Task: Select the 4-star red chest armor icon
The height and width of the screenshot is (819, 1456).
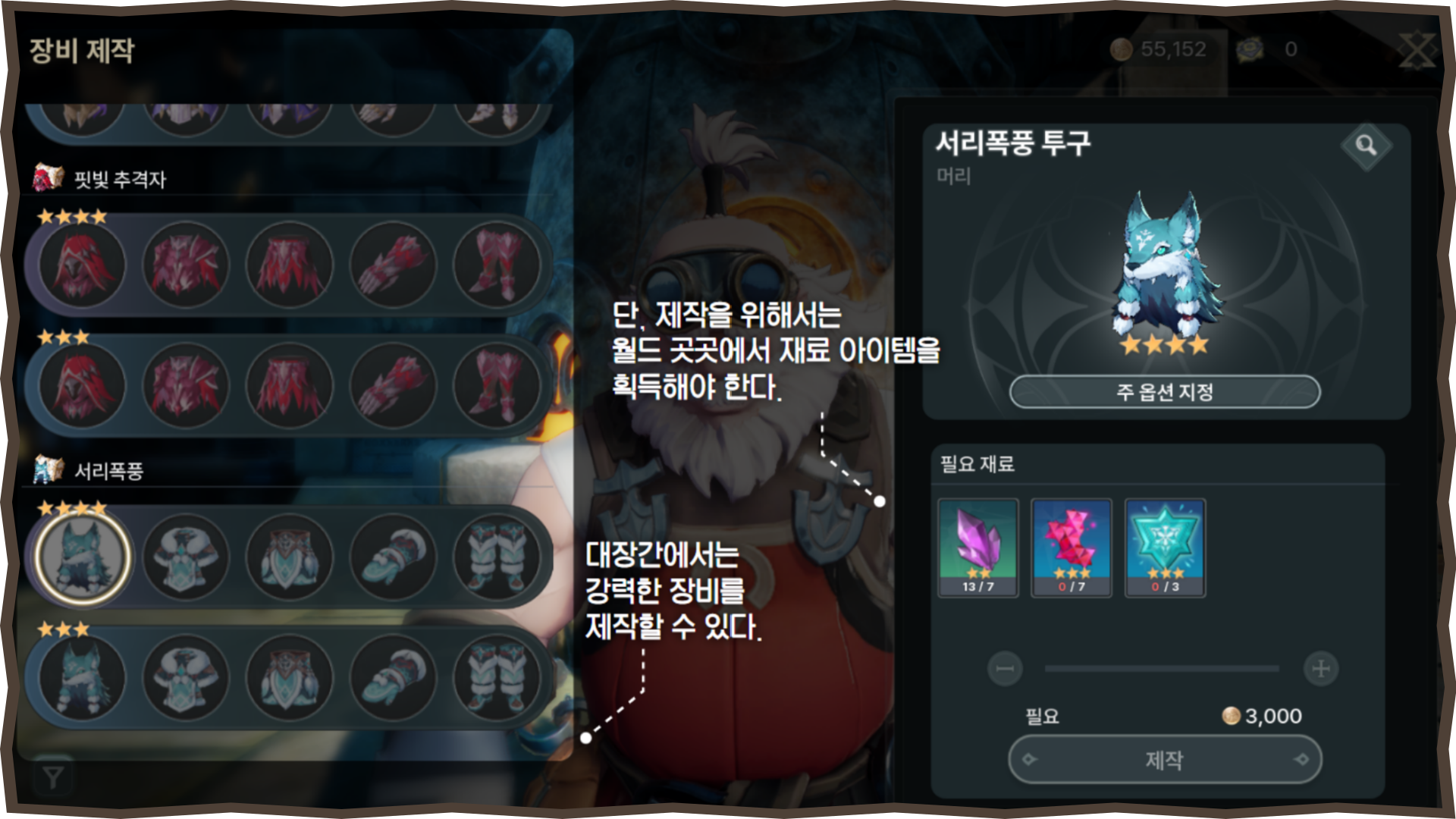Action: point(186,265)
